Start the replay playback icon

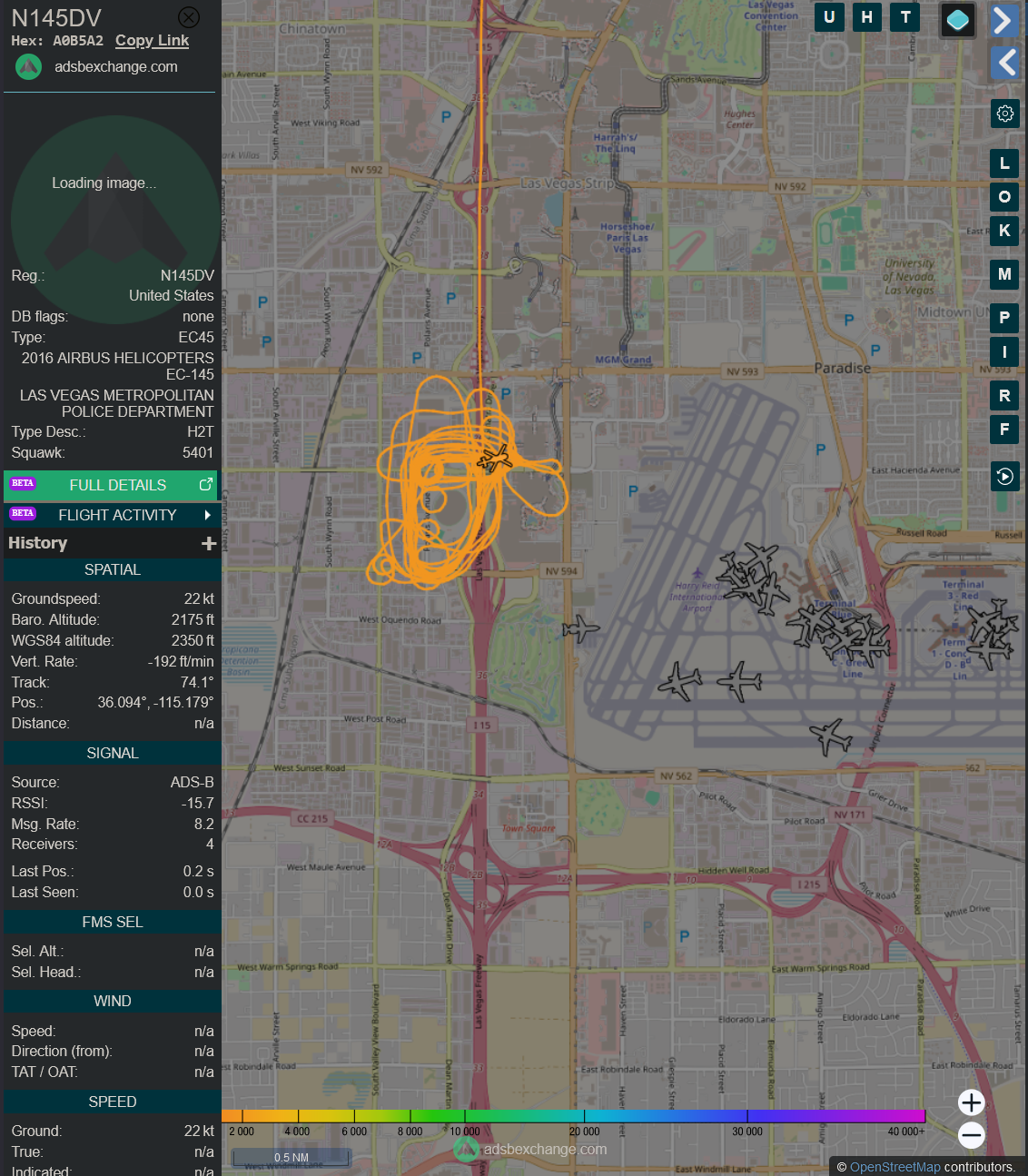click(1004, 476)
